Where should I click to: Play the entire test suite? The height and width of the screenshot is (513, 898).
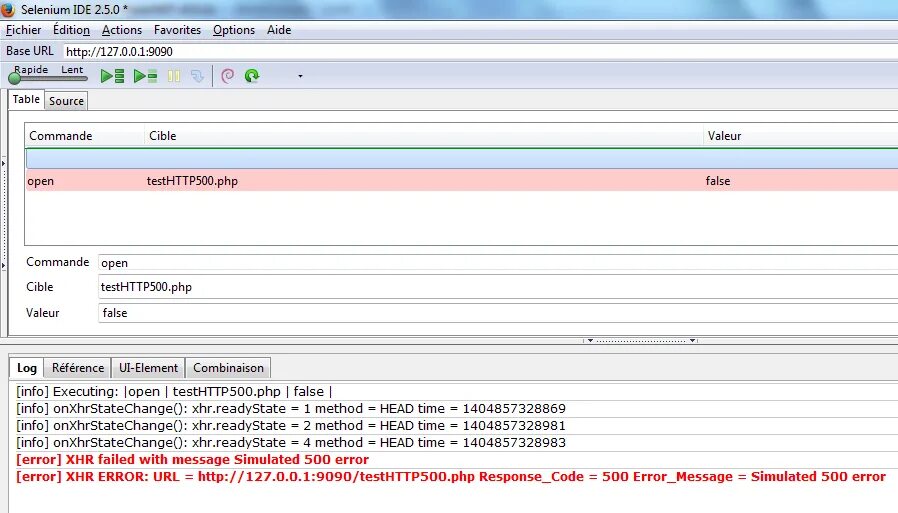tap(112, 76)
